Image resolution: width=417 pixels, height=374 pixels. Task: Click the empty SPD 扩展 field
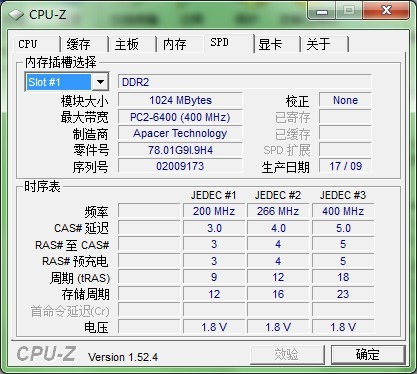[345, 150]
